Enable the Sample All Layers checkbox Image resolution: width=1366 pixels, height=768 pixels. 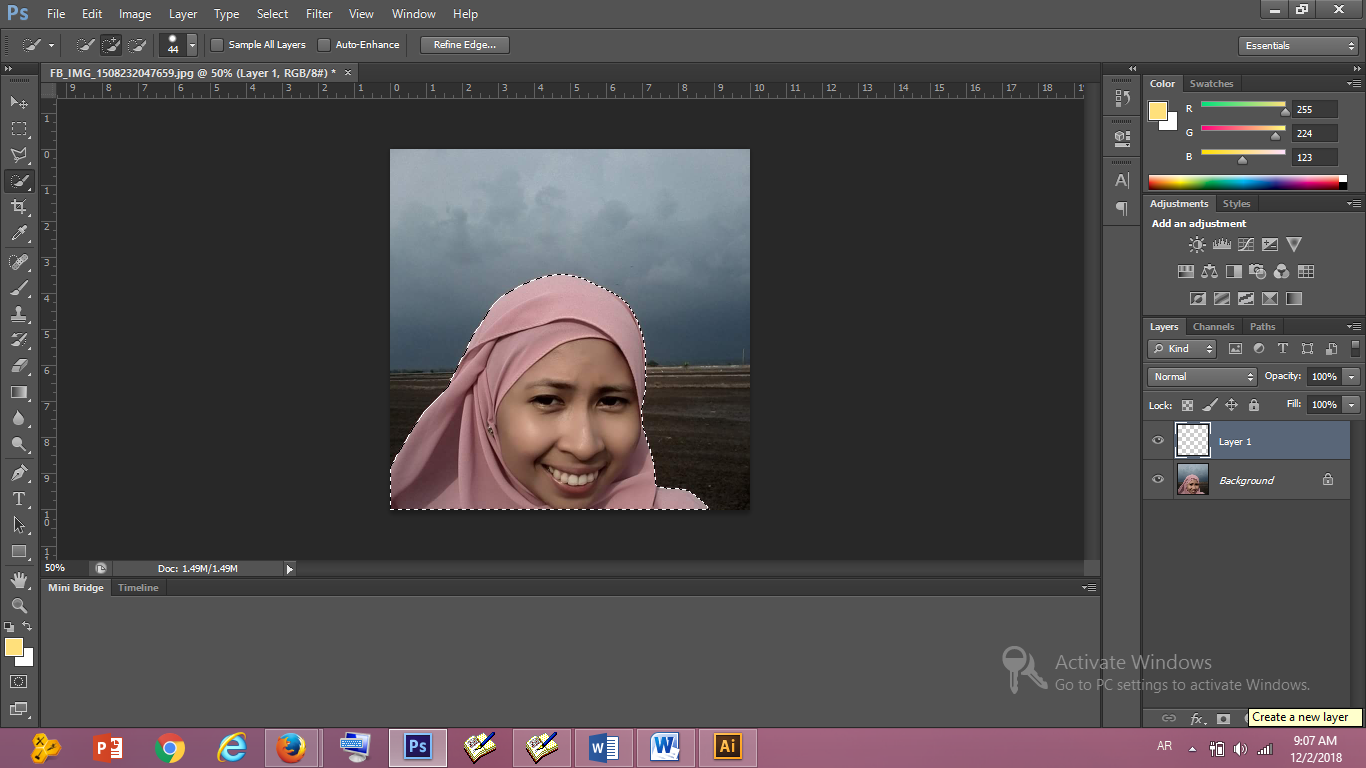(216, 44)
